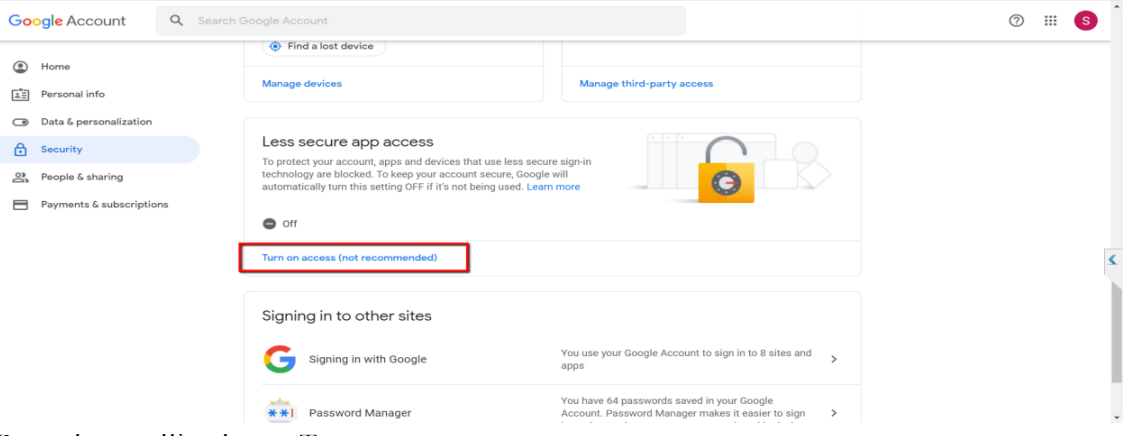Click Turn on access (not recommended) link
The image size is (1125, 436).
[x=349, y=258]
